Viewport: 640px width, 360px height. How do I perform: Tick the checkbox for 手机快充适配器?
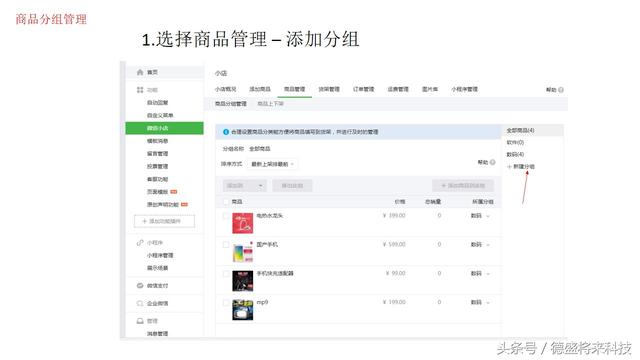point(226,273)
